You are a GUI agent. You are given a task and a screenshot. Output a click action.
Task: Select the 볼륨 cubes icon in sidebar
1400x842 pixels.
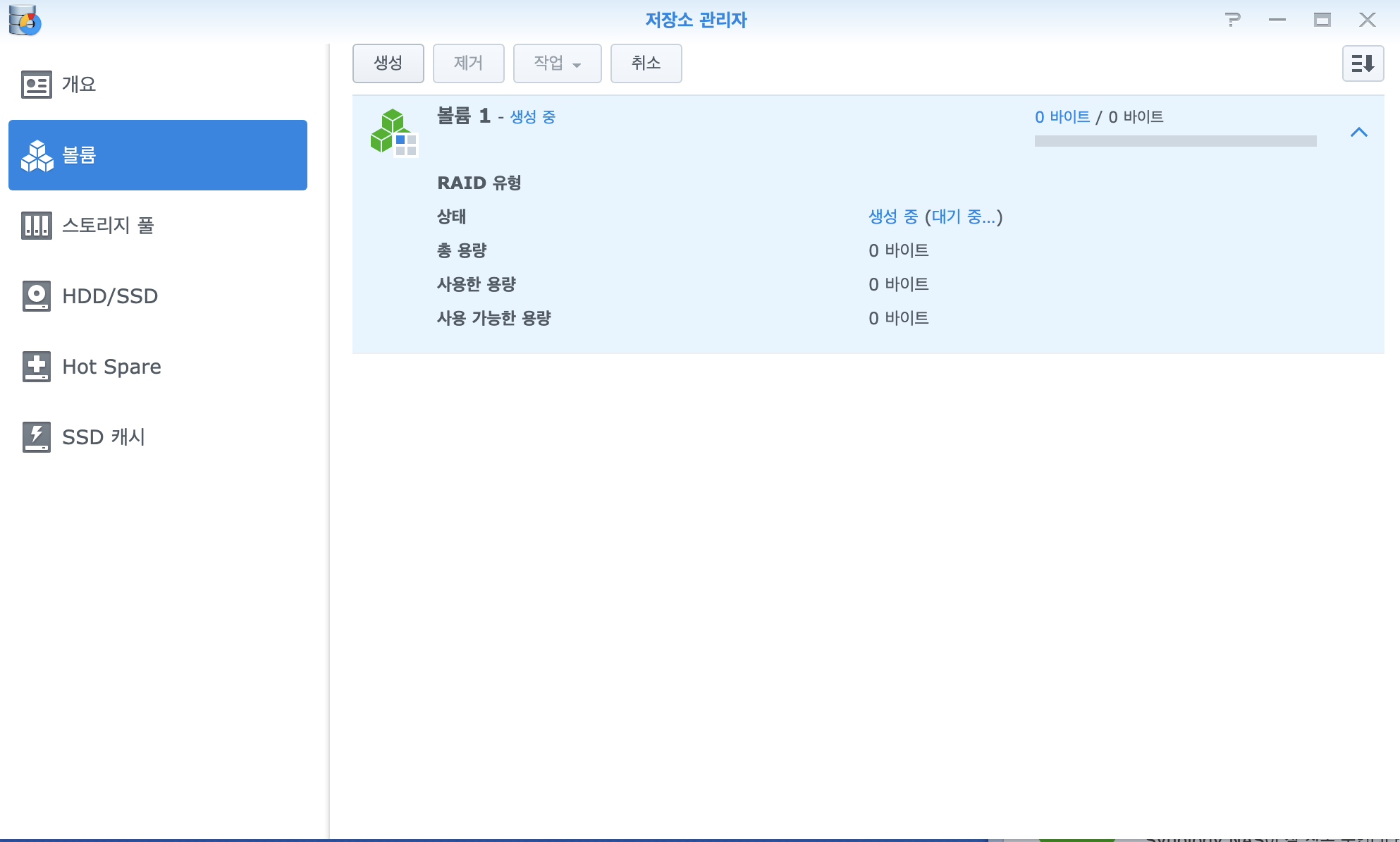tap(37, 155)
